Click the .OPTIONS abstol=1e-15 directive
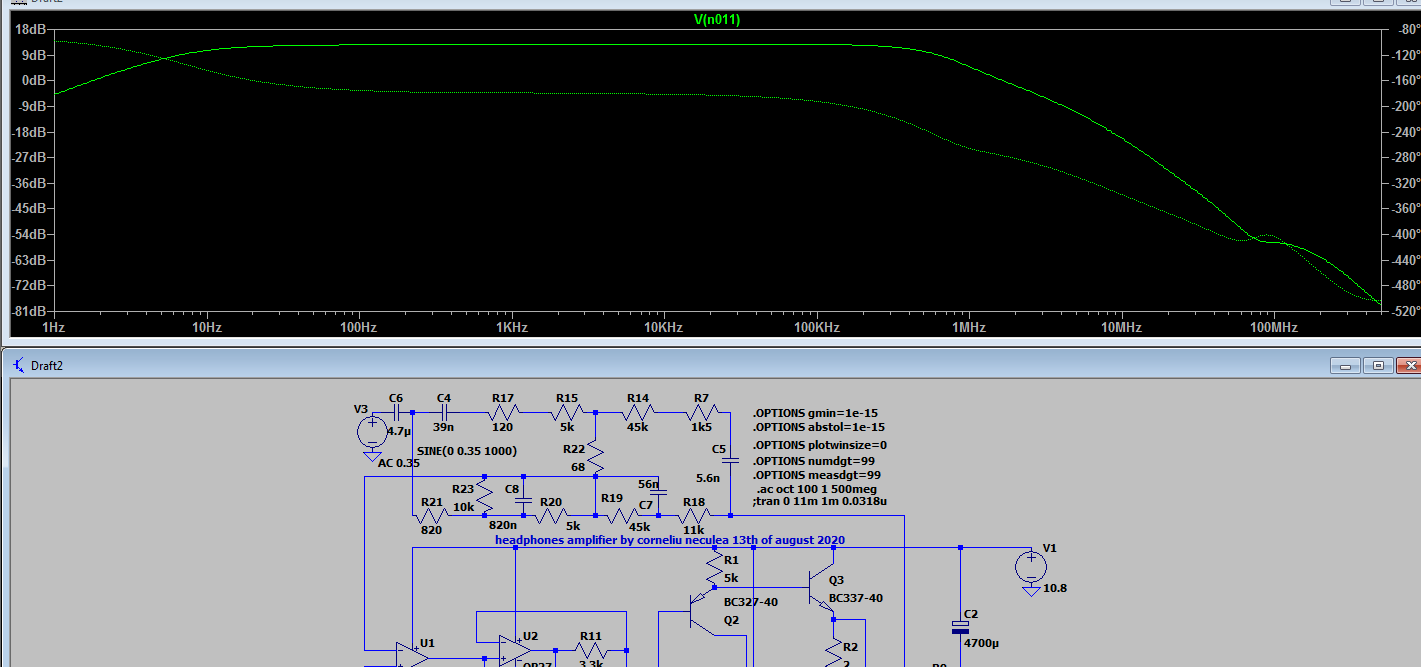The image size is (1421, 667). (x=819, y=427)
